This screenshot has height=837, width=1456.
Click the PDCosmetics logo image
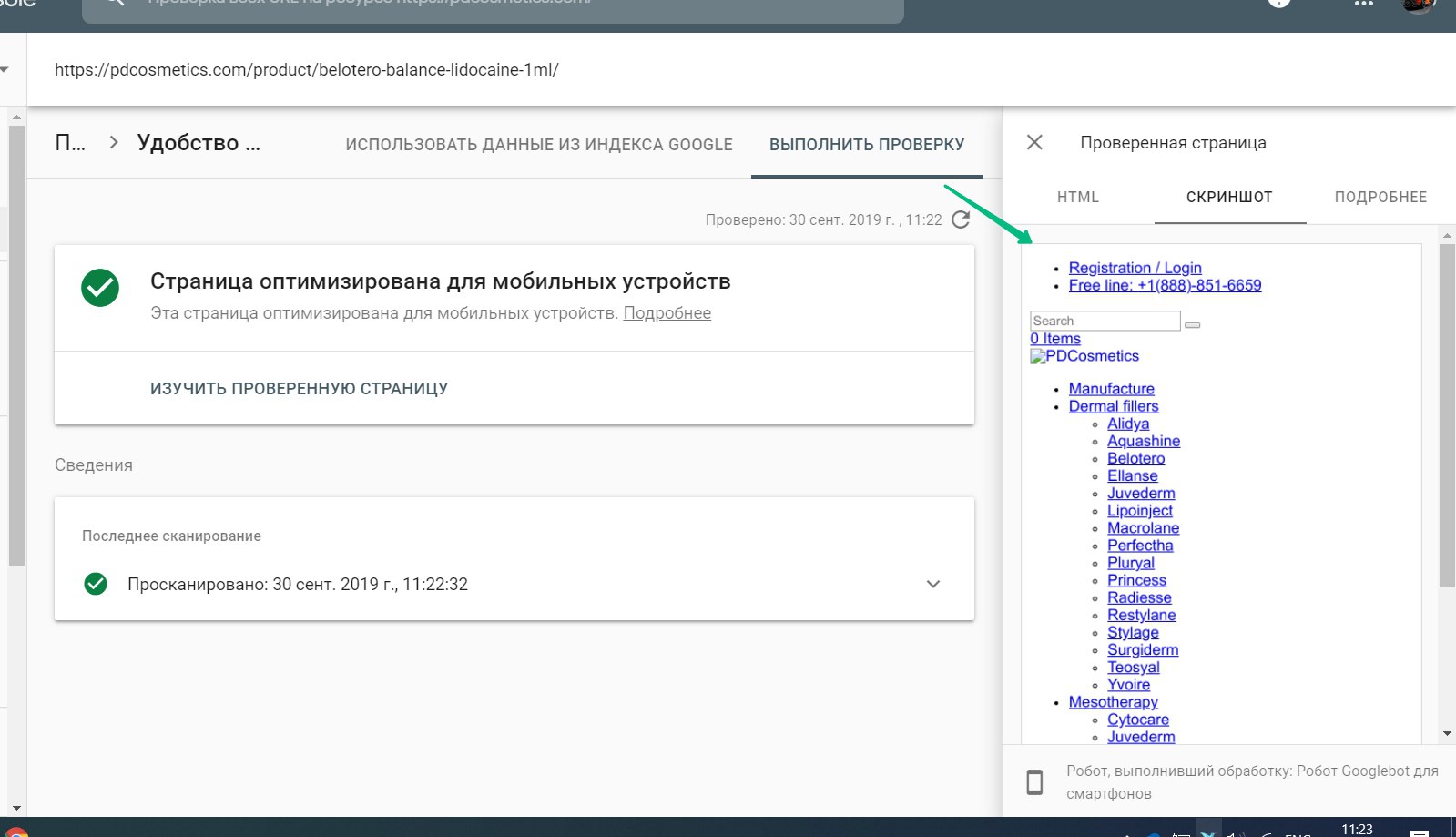coord(1084,356)
